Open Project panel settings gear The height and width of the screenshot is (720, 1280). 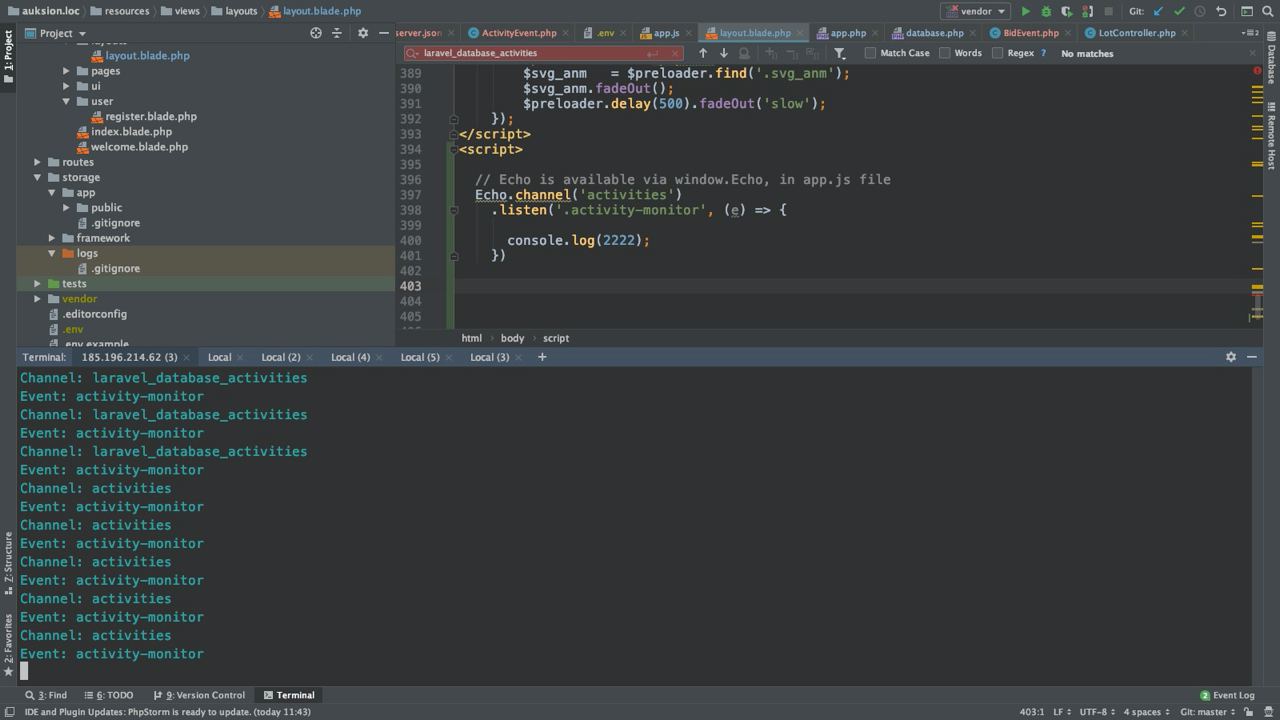click(363, 33)
